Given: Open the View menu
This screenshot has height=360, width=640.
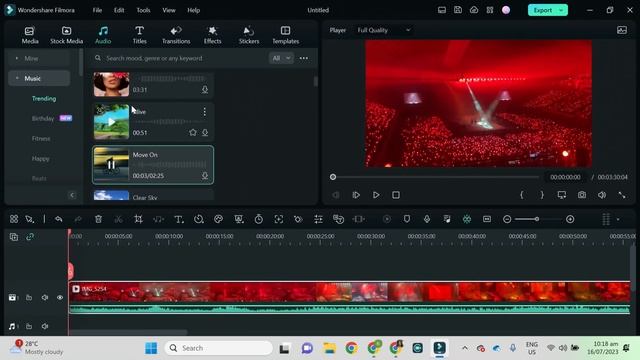Looking at the screenshot, I should (x=169, y=10).
